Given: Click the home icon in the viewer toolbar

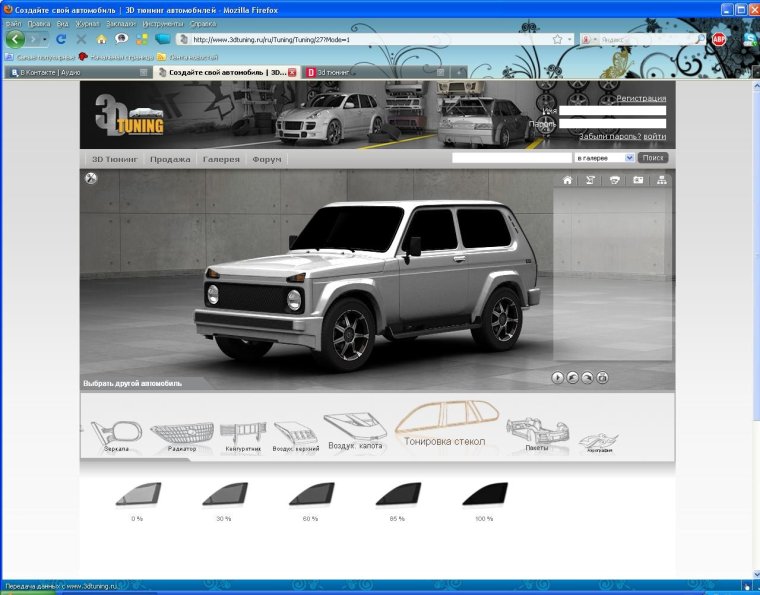Looking at the screenshot, I should pos(567,180).
